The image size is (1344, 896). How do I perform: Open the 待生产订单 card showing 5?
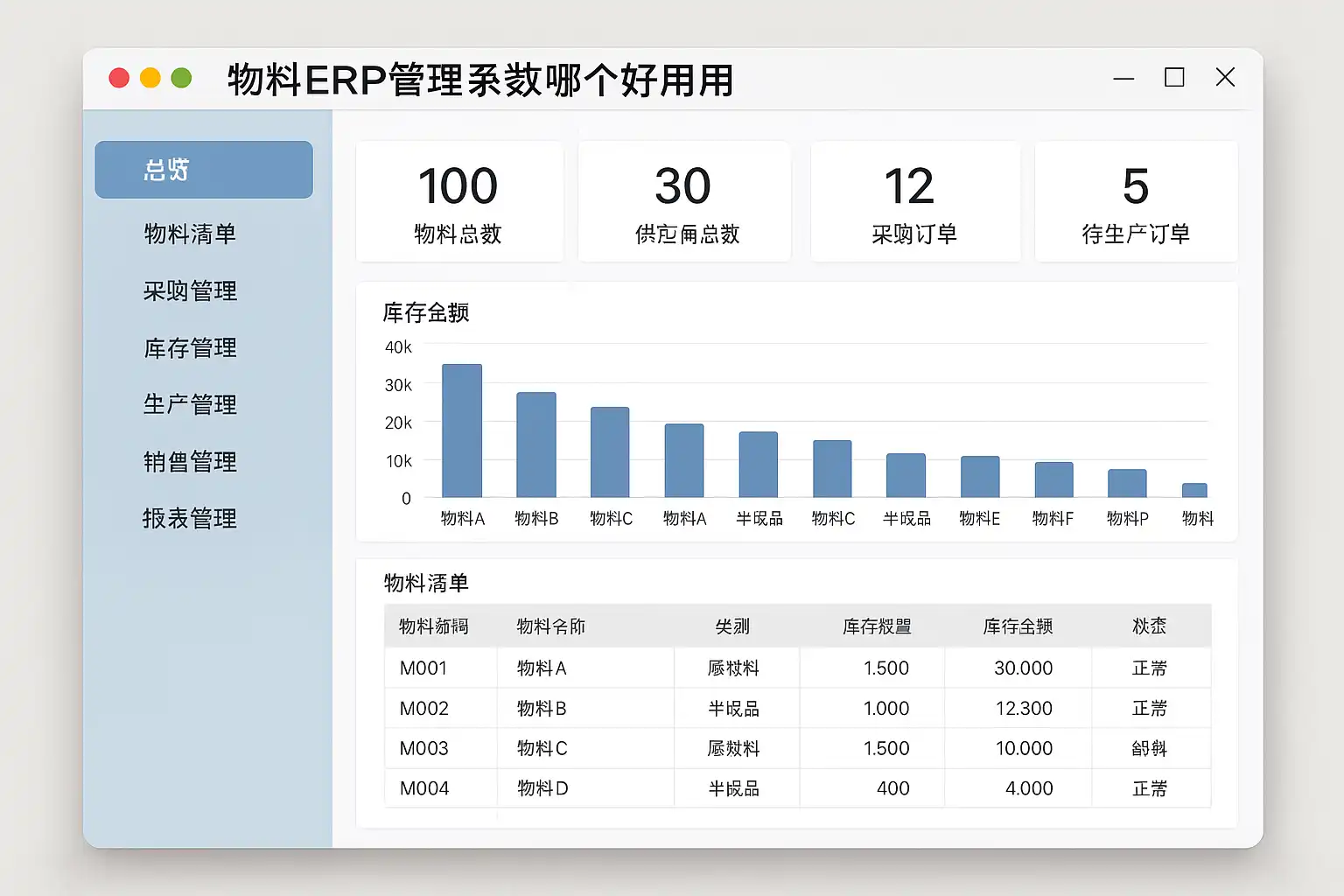point(1135,202)
